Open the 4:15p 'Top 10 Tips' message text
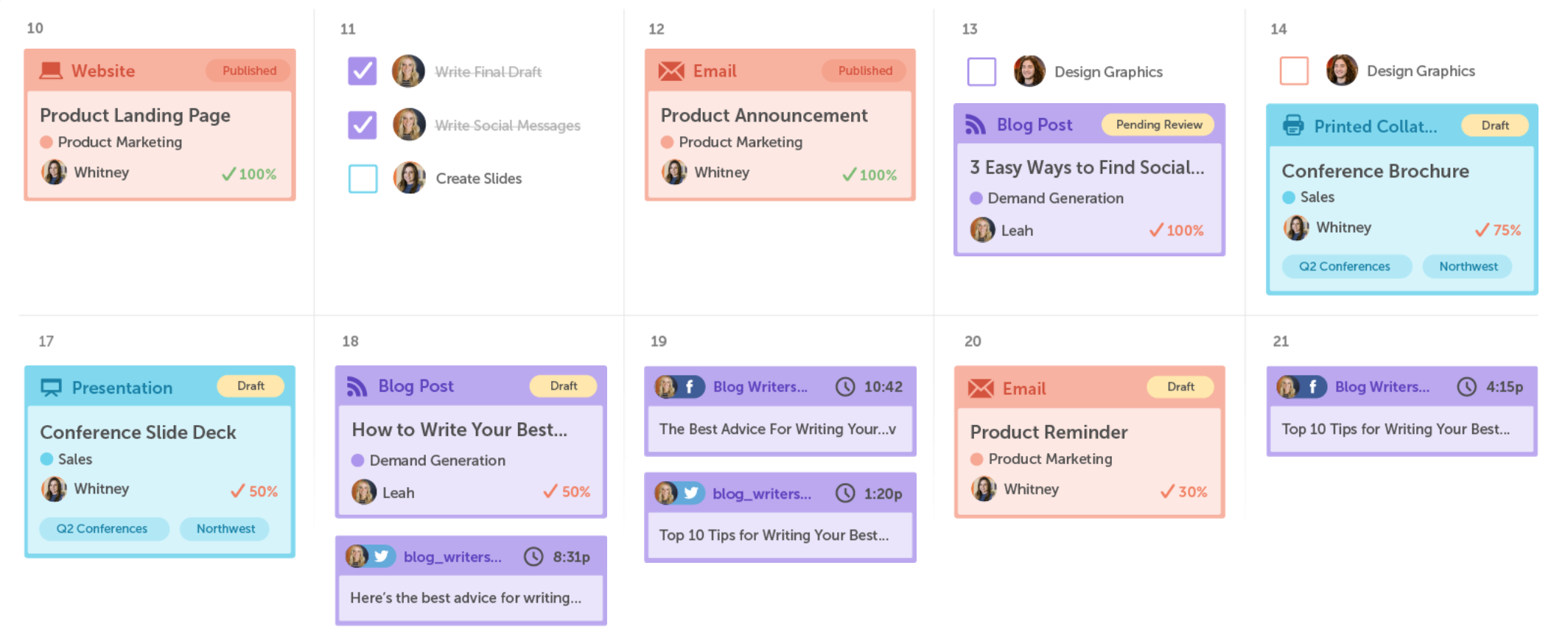This screenshot has height=638, width=1568. pos(1396,430)
